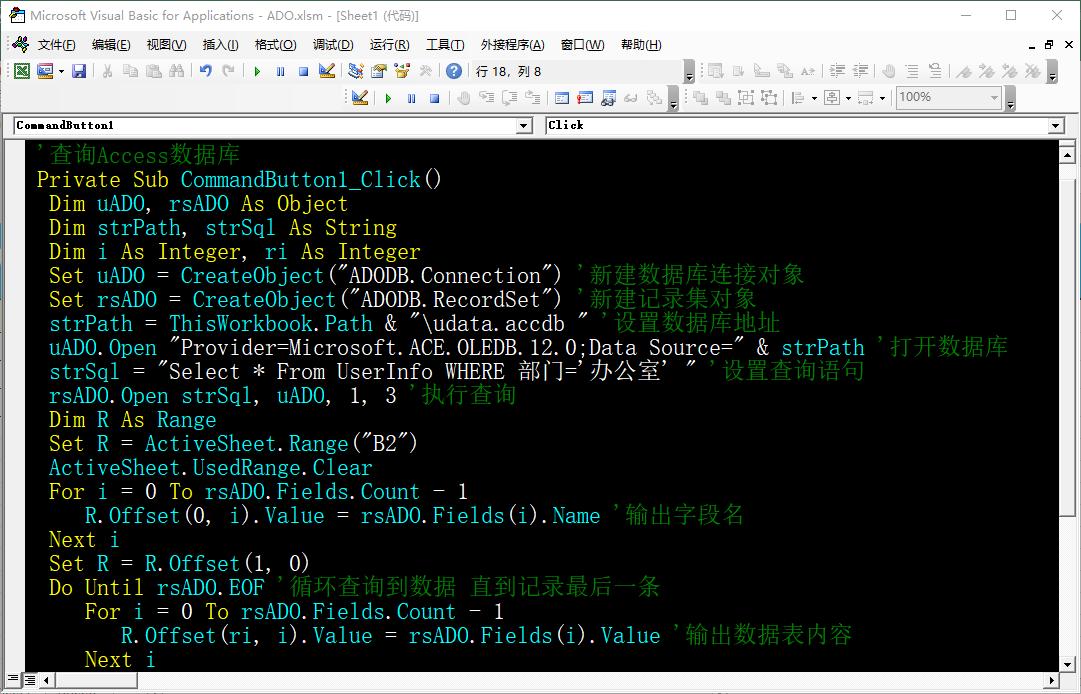Click the Step Over icon
The image size is (1081, 694).
pyautogui.click(x=509, y=98)
